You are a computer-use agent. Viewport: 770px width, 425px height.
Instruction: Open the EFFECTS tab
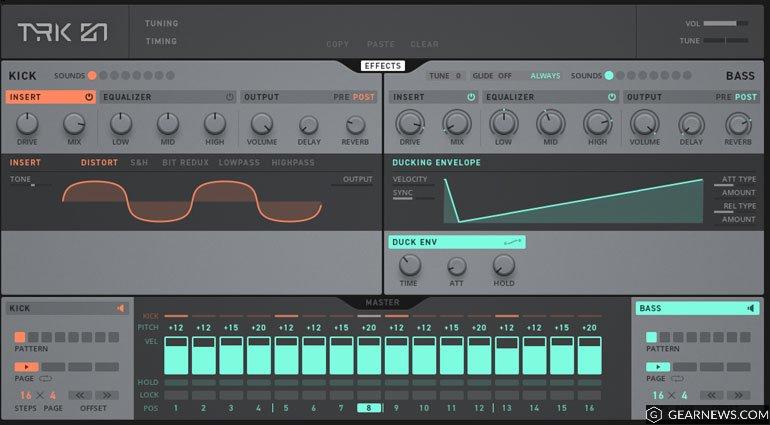click(x=383, y=66)
